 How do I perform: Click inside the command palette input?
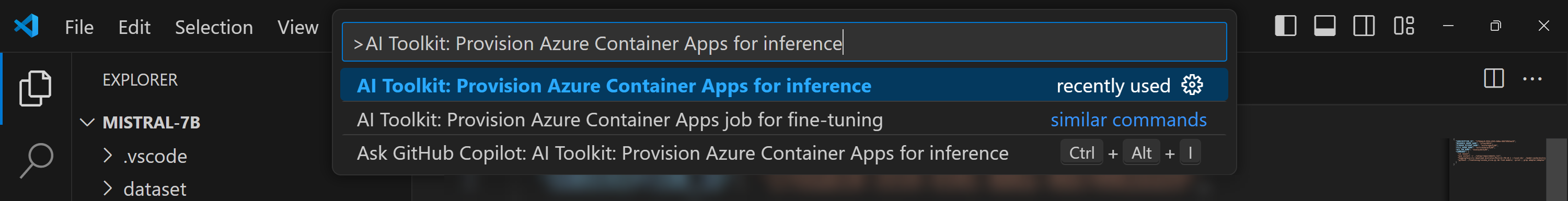tap(783, 42)
